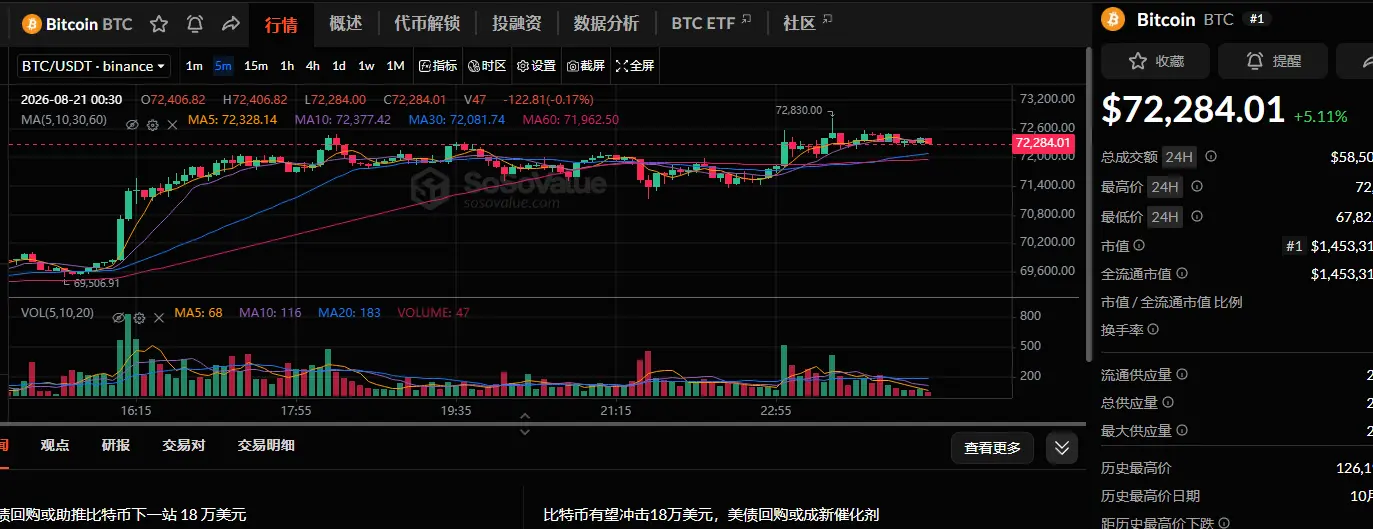
Task: Click the 收藏 button in sidebar
Action: 1153,61
